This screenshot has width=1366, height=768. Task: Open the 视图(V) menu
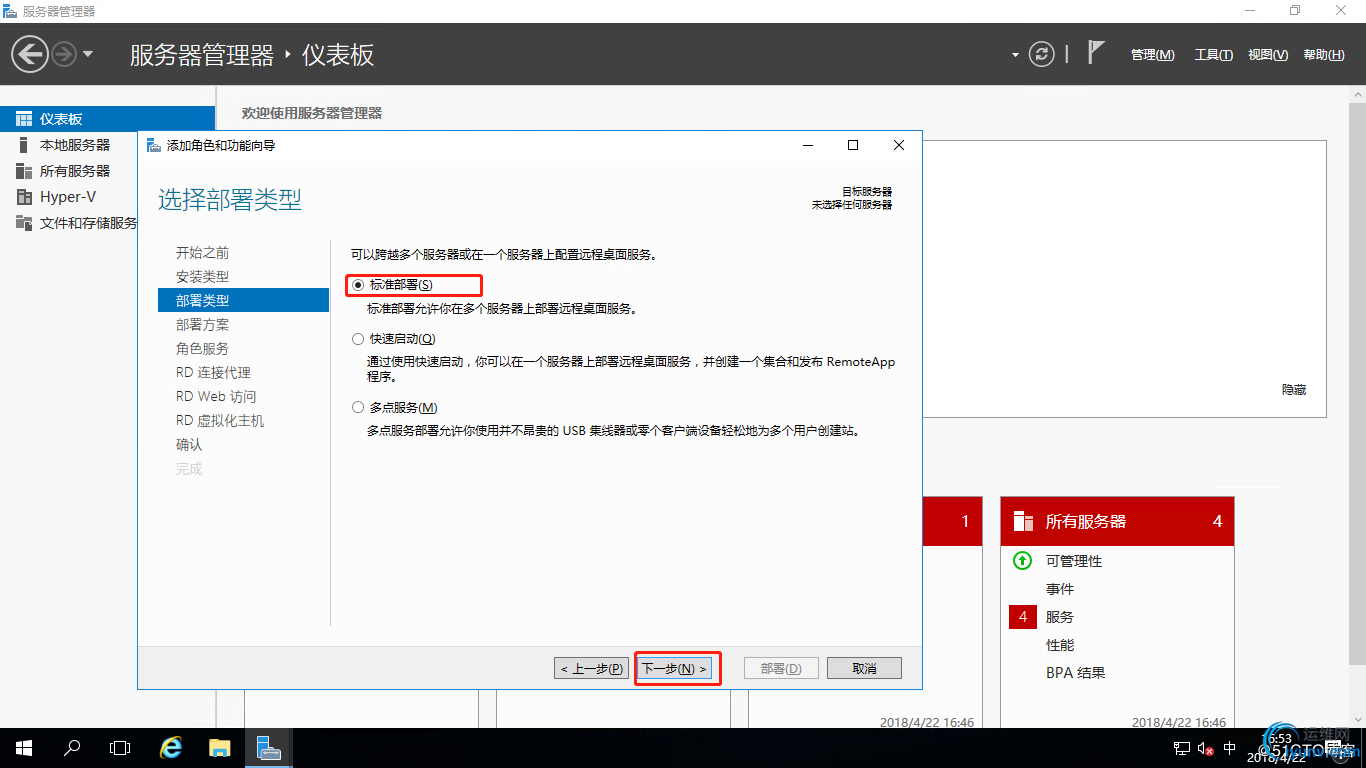coord(1268,55)
